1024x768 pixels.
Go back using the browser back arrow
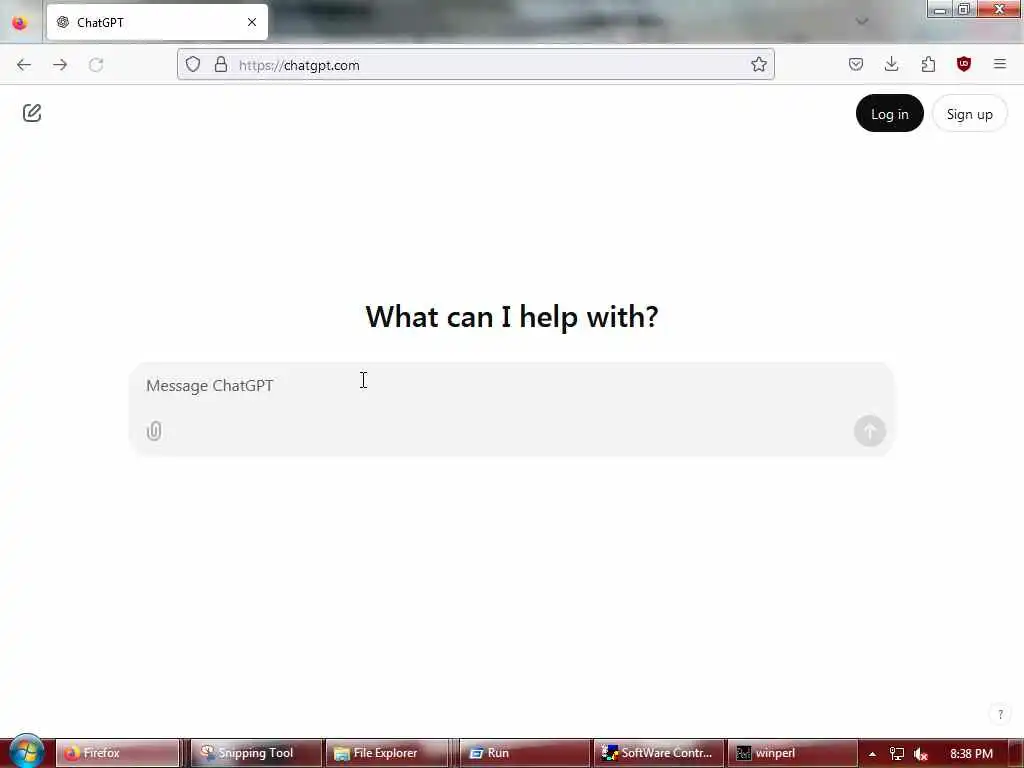[x=24, y=65]
